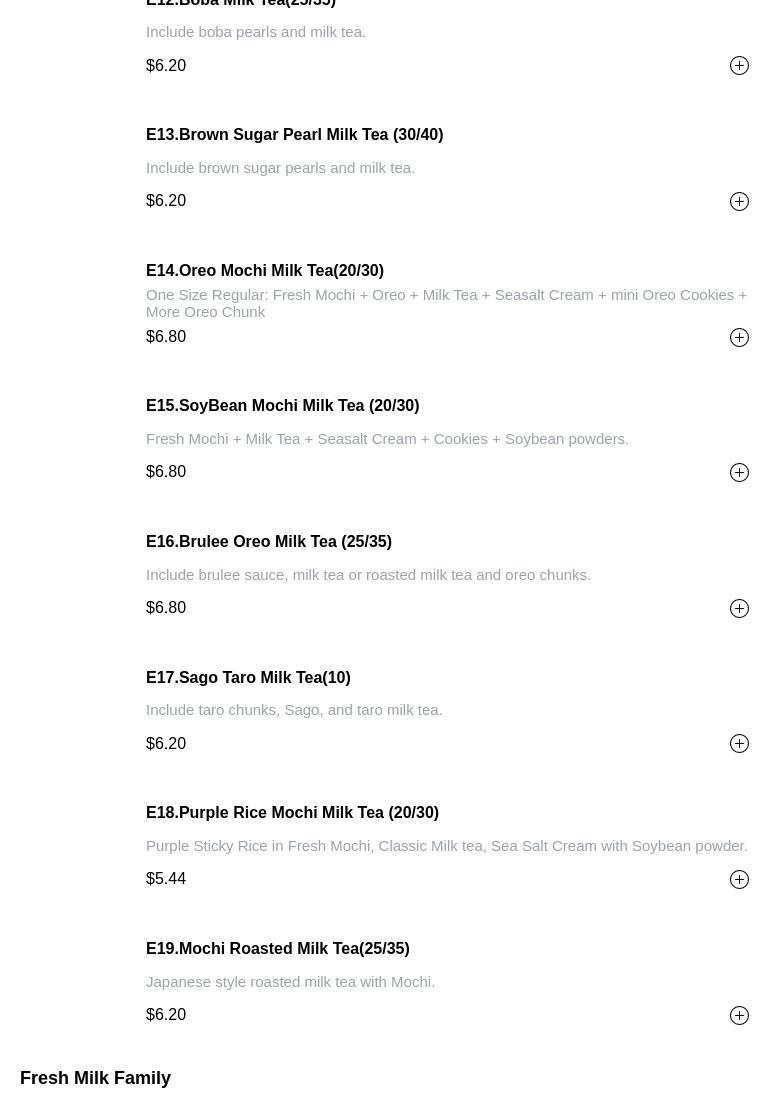Add E14 Oreo Mochi Milk Tea

pos(739,337)
